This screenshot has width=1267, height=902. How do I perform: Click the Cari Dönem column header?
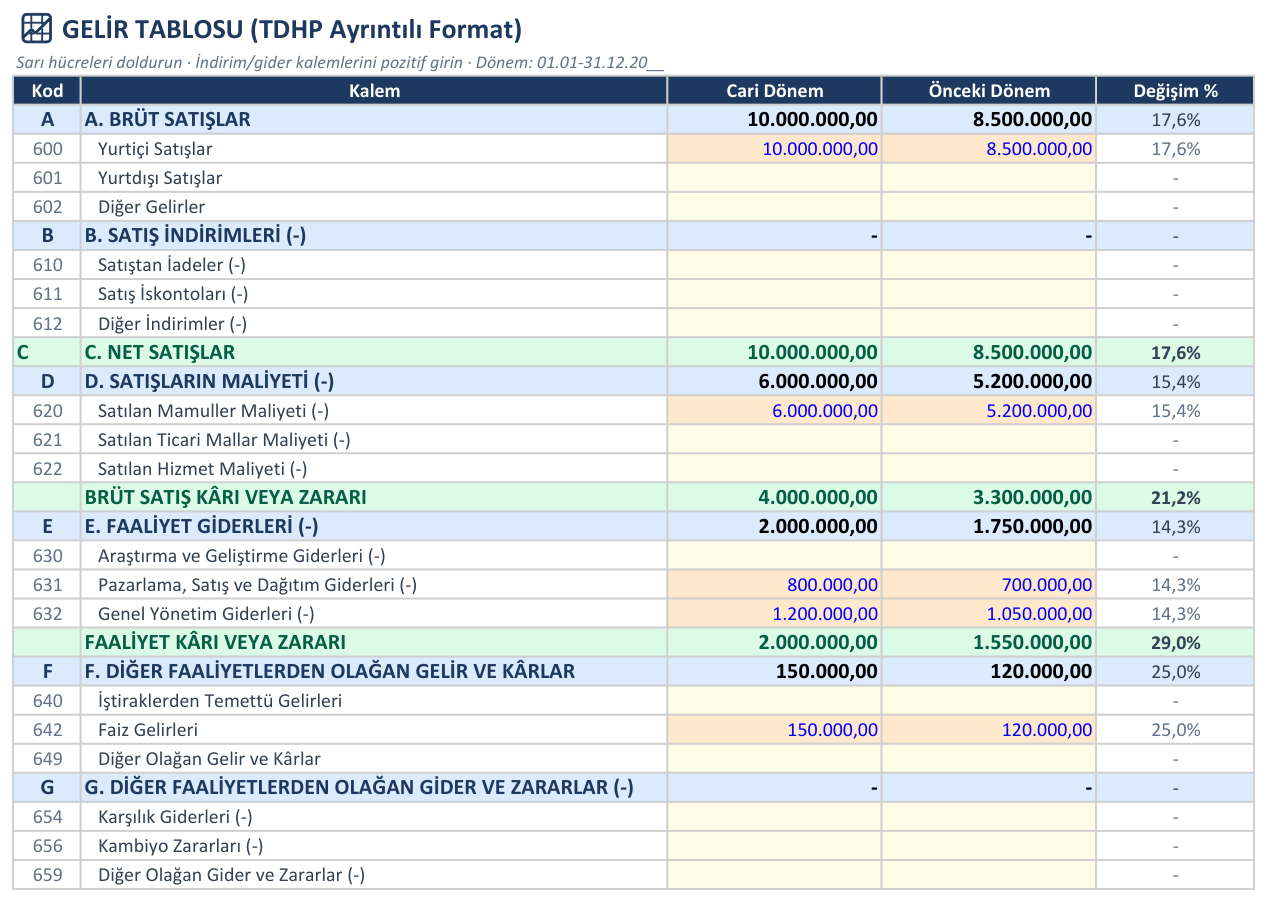point(774,91)
